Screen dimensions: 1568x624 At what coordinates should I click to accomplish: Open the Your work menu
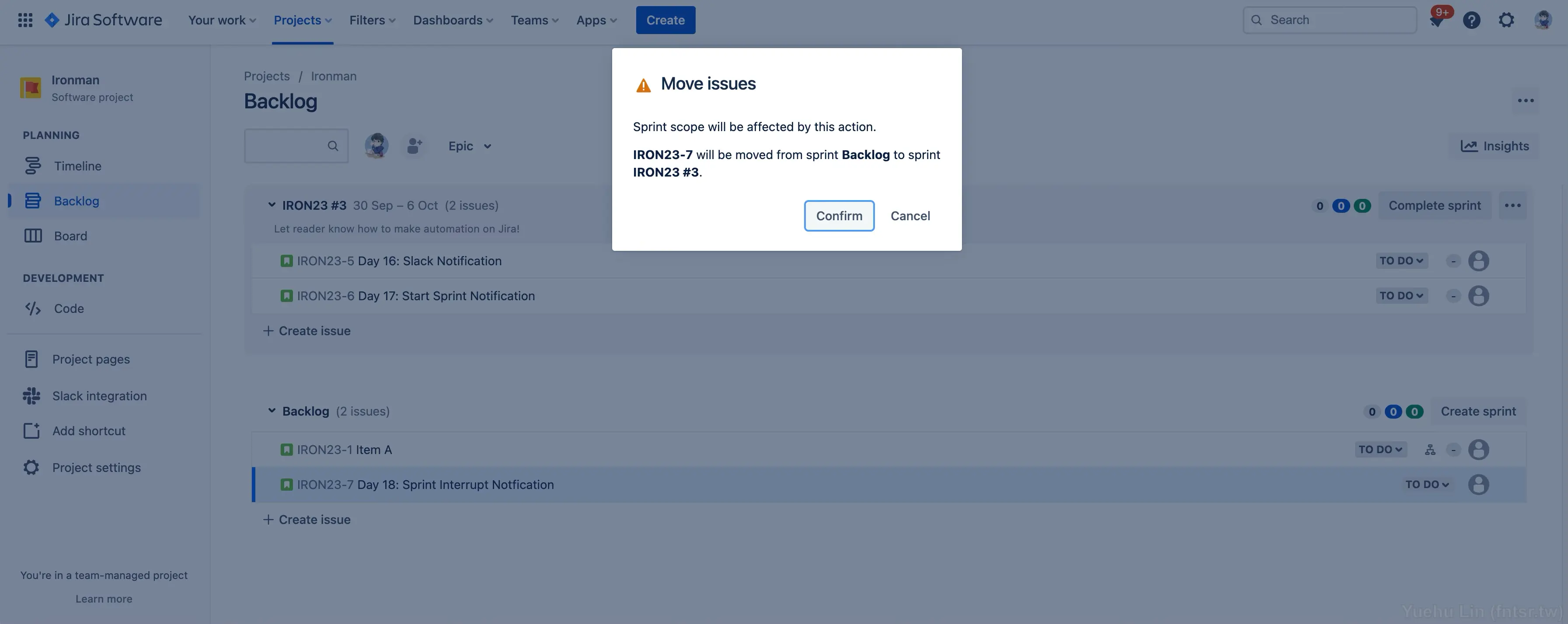click(x=222, y=20)
